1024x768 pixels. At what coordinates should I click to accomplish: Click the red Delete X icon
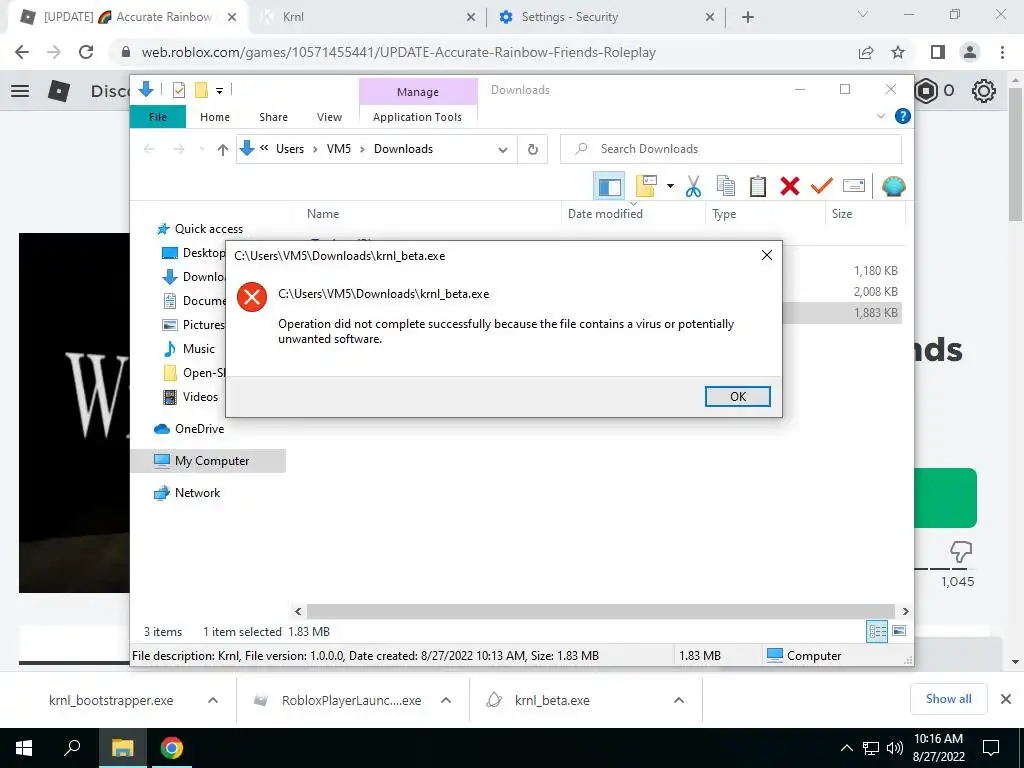tap(790, 186)
